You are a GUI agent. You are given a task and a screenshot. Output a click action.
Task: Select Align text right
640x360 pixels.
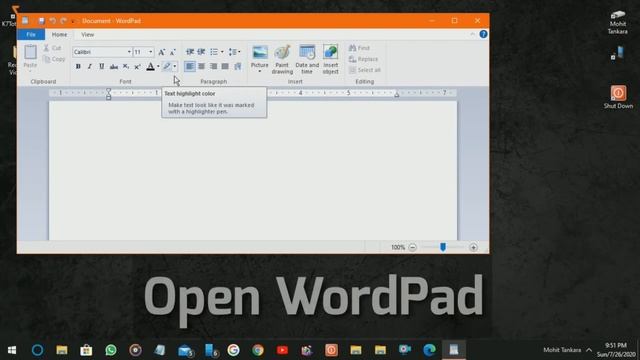[x=213, y=66]
